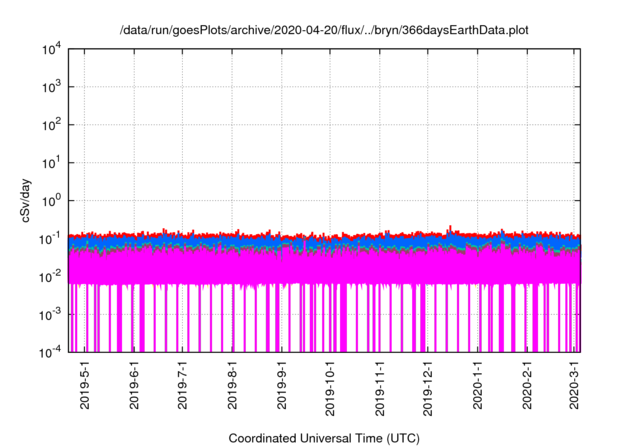Click the 10^4 y-axis tick label
Viewport: 640px width, 448px height.
(52, 50)
